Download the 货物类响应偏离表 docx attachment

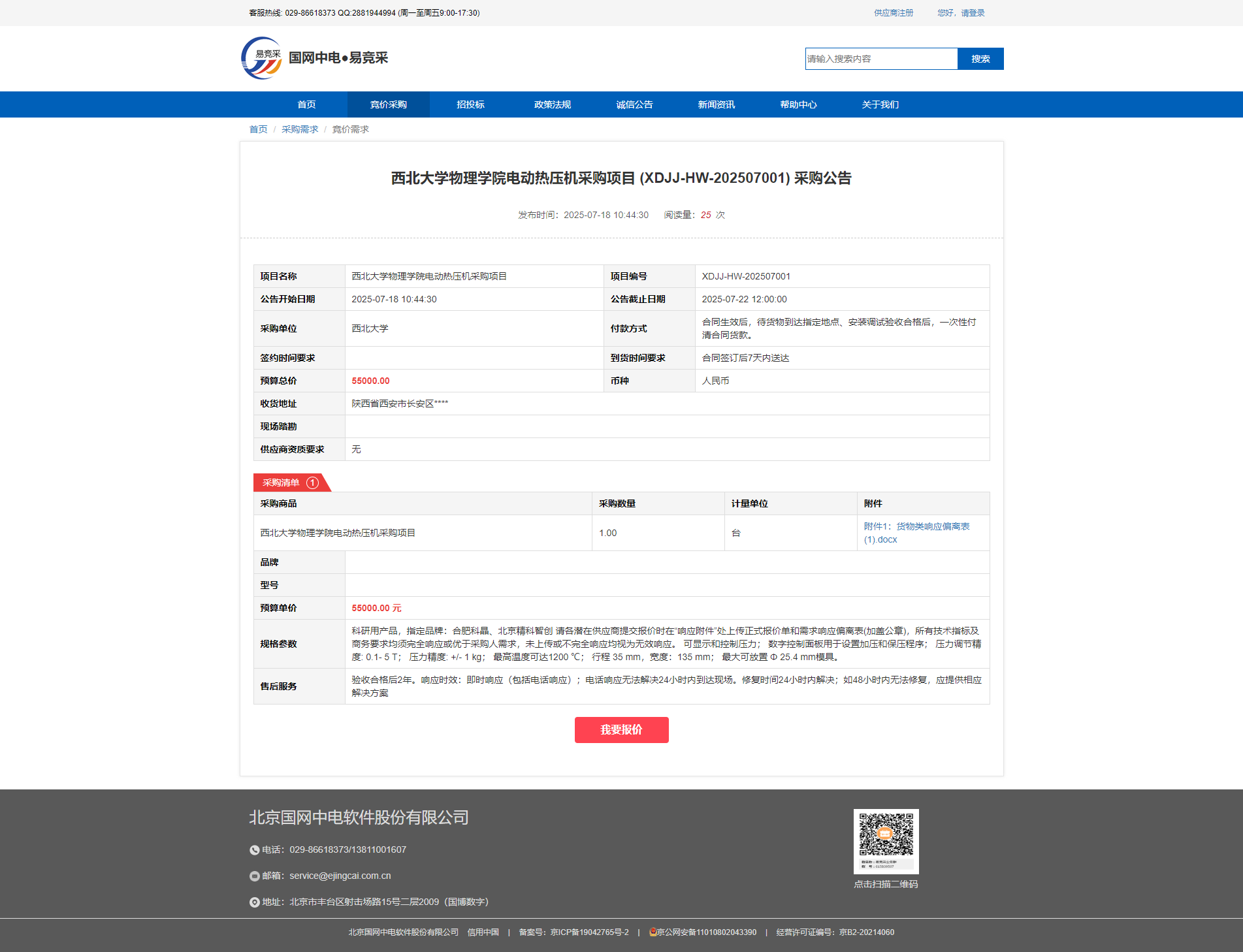(916, 533)
